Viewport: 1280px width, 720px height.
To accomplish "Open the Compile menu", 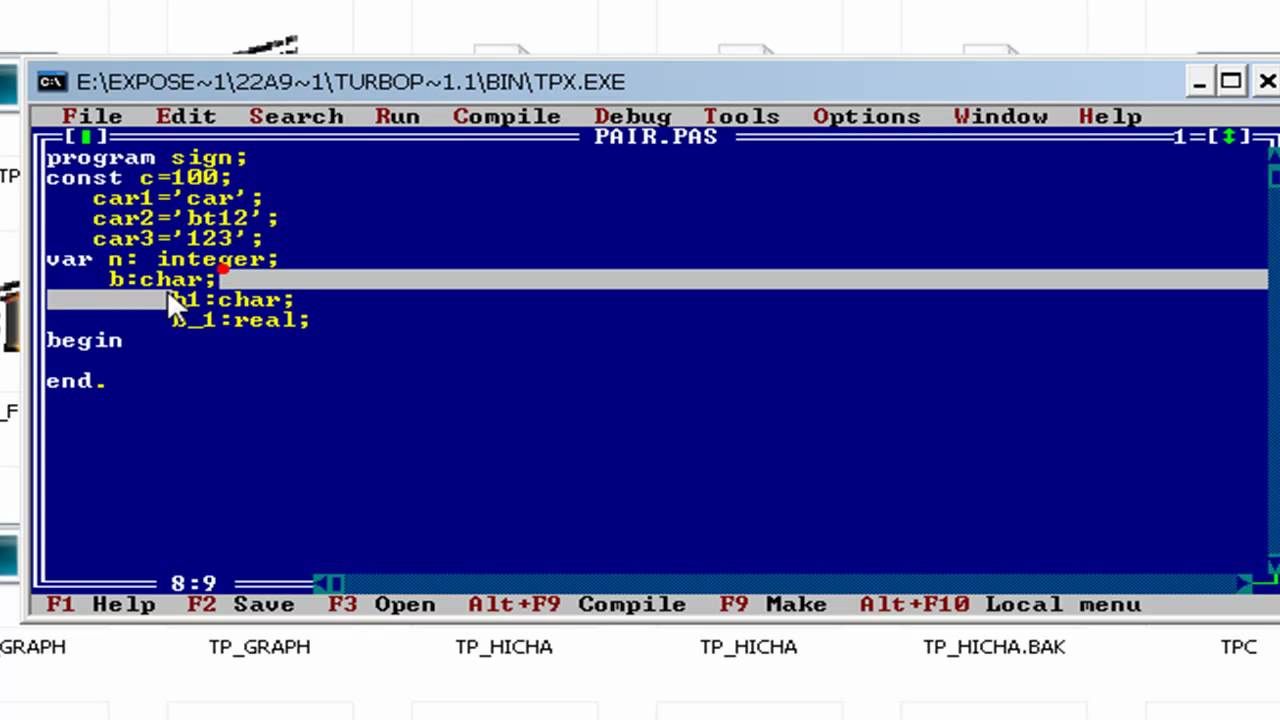I will [x=507, y=116].
